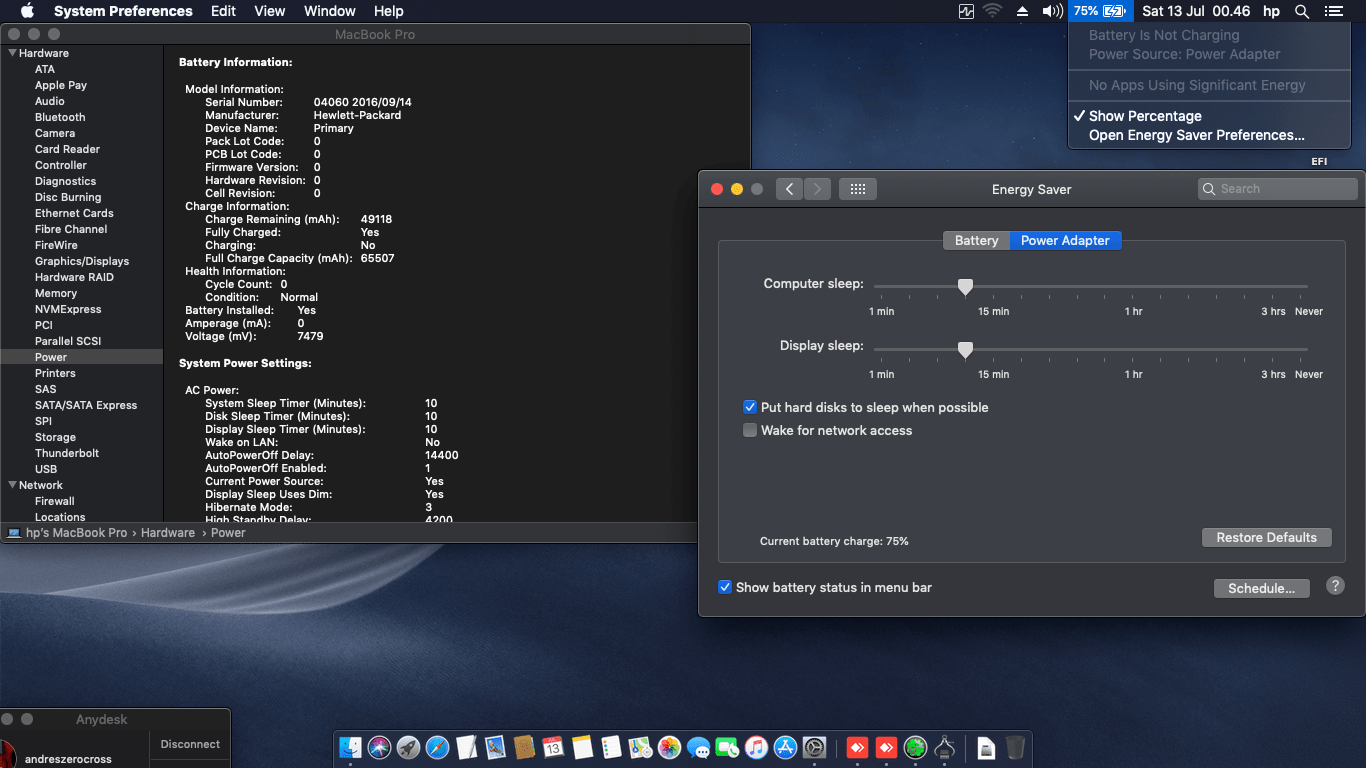
Task: Switch to the Battery tab
Action: [x=976, y=240]
